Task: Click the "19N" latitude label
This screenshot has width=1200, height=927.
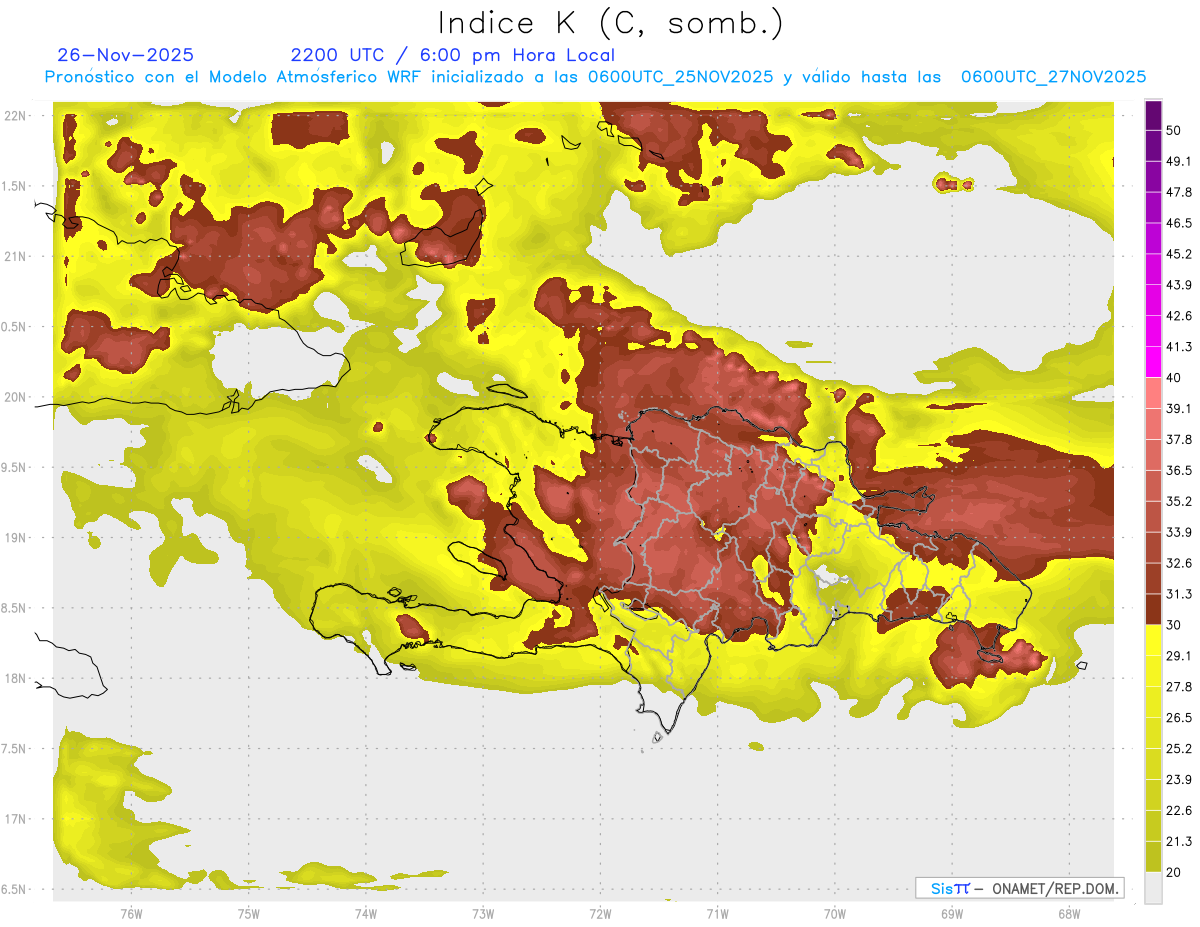Action: pos(14,538)
